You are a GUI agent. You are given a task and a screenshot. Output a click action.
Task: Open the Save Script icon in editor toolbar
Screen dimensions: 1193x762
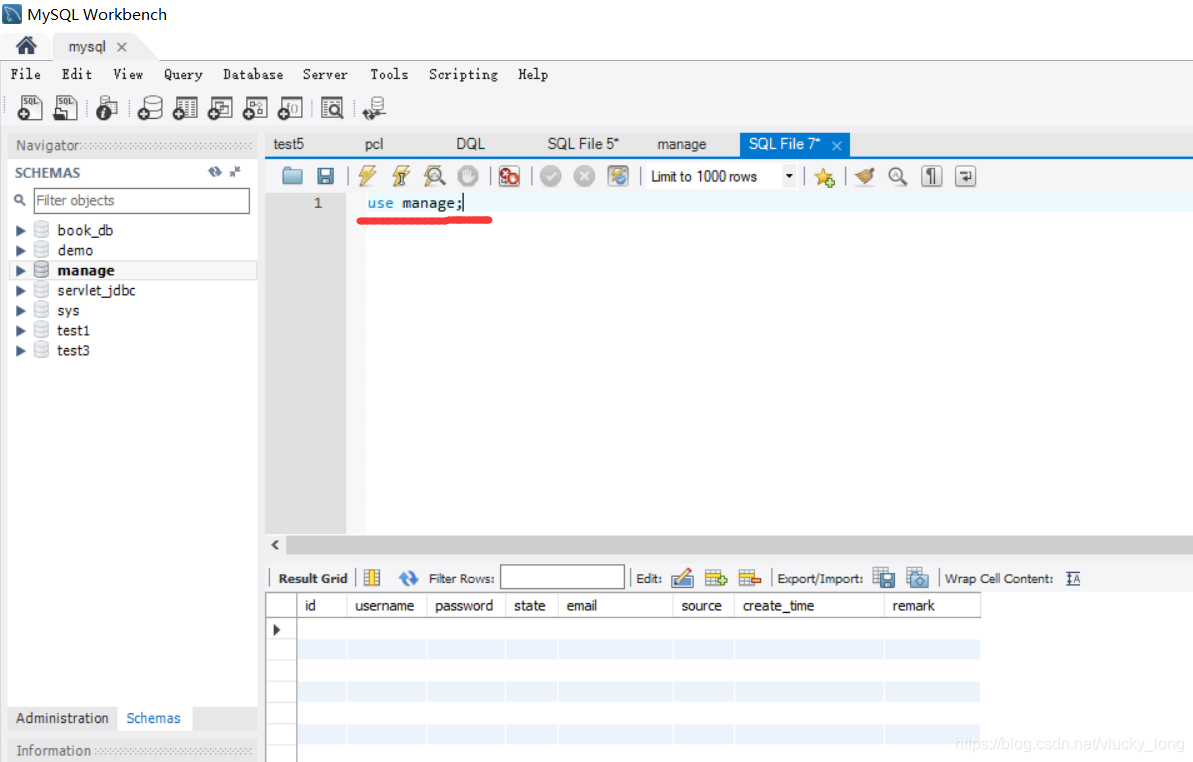pyautogui.click(x=325, y=176)
